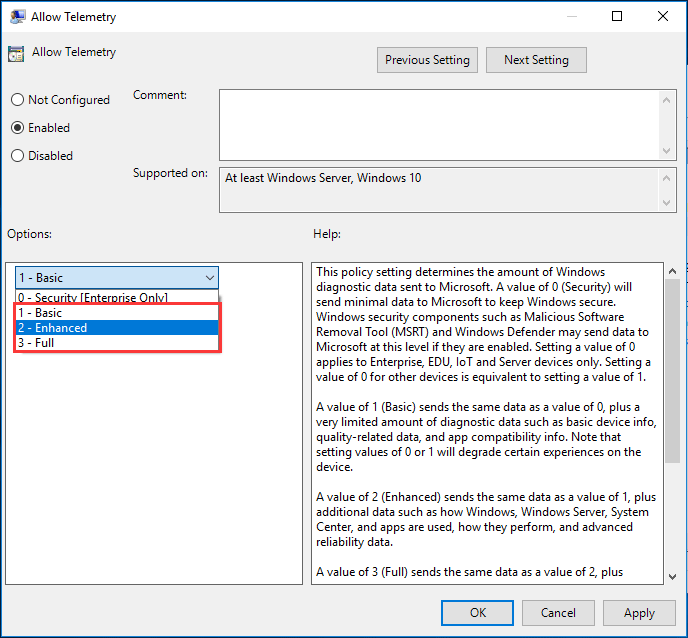Choose 0 - Security [Enterprise Only] option
Viewport: 688px width, 638px height.
point(117,297)
